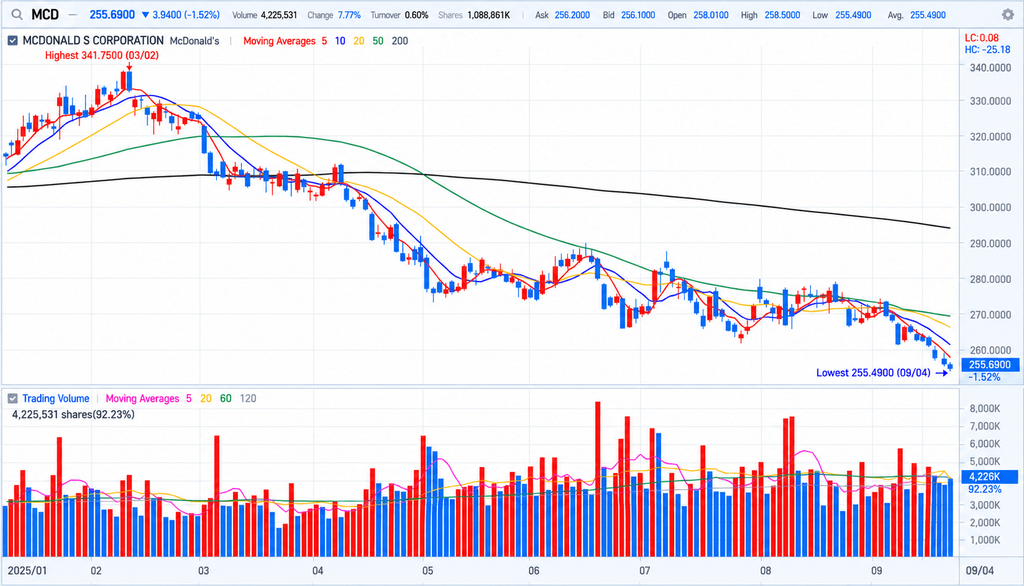The width and height of the screenshot is (1024, 586).
Task: Click the Open price 258.0100
Action: coord(711,14)
